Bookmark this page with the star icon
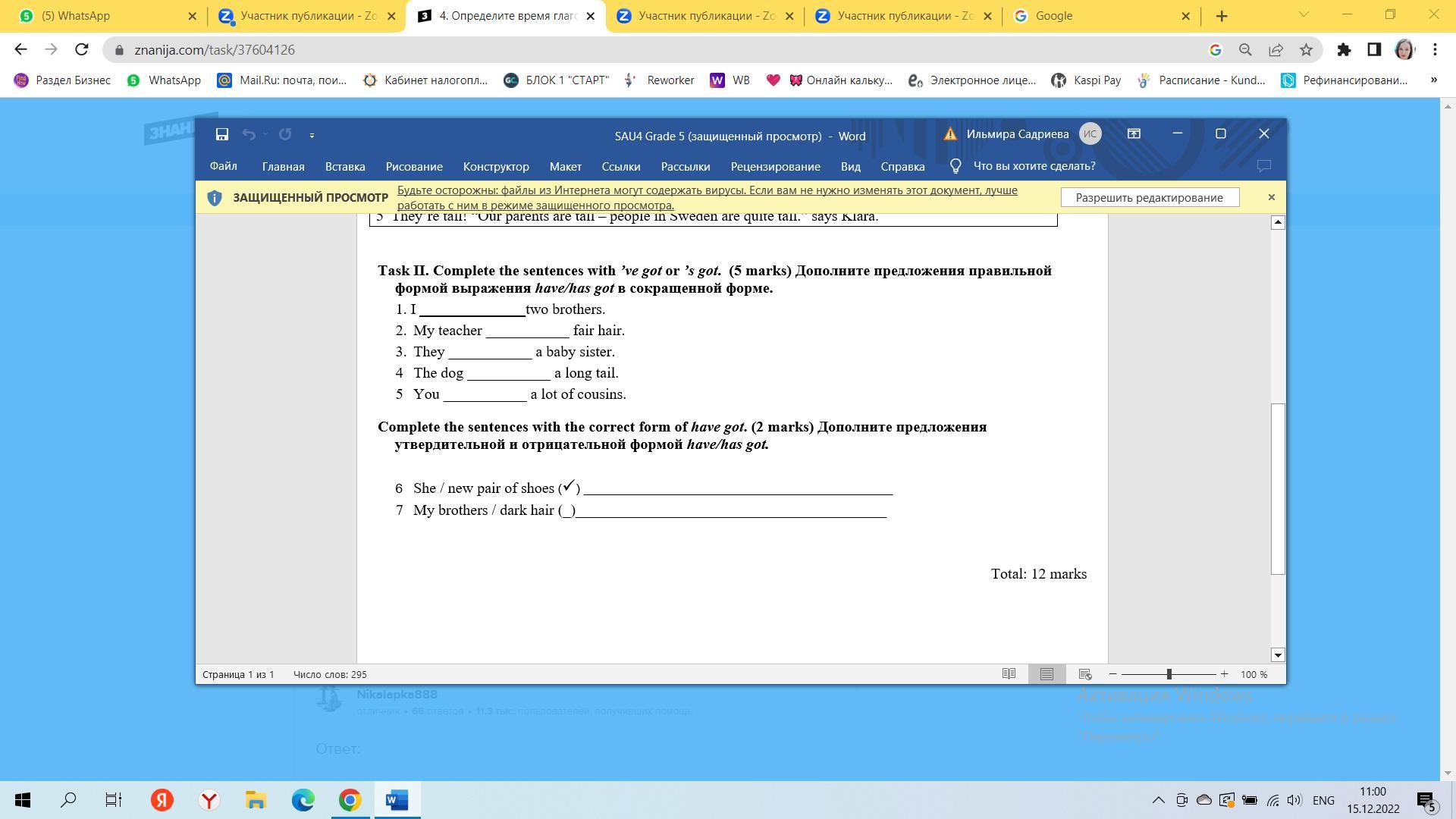The width and height of the screenshot is (1456, 819). pyautogui.click(x=1306, y=50)
